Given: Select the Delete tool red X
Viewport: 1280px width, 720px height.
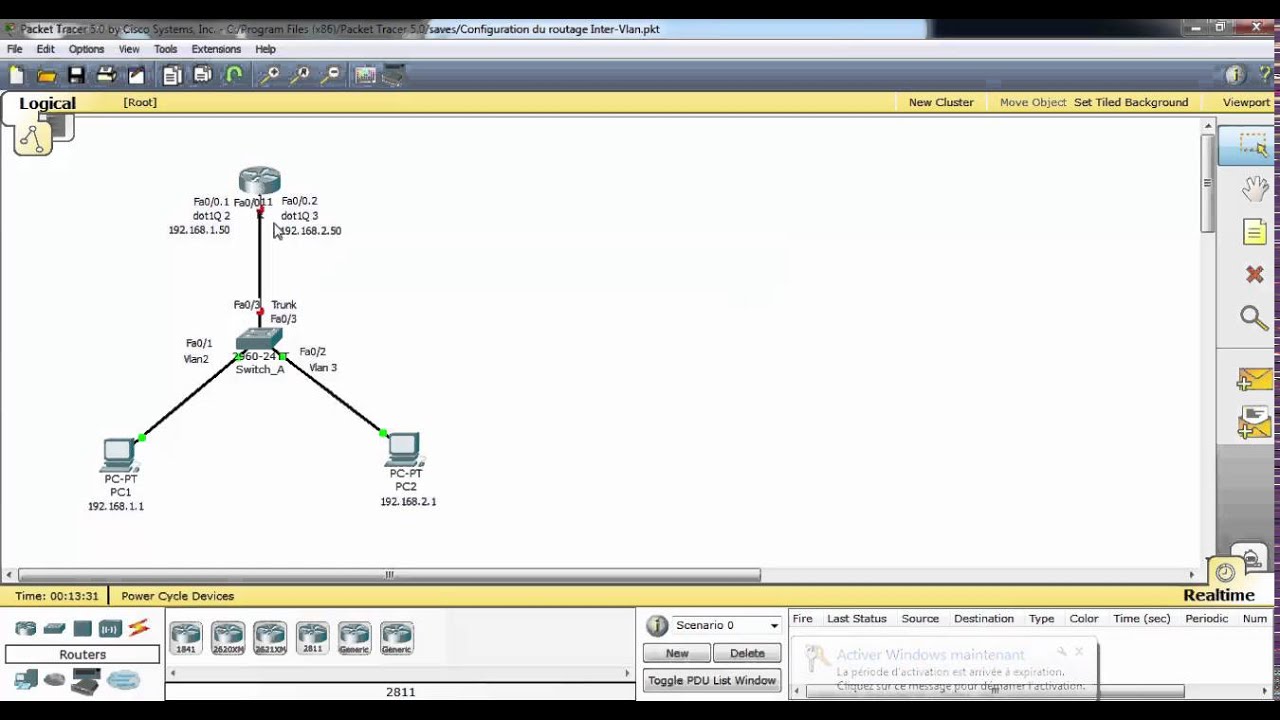Looking at the screenshot, I should click(1254, 275).
